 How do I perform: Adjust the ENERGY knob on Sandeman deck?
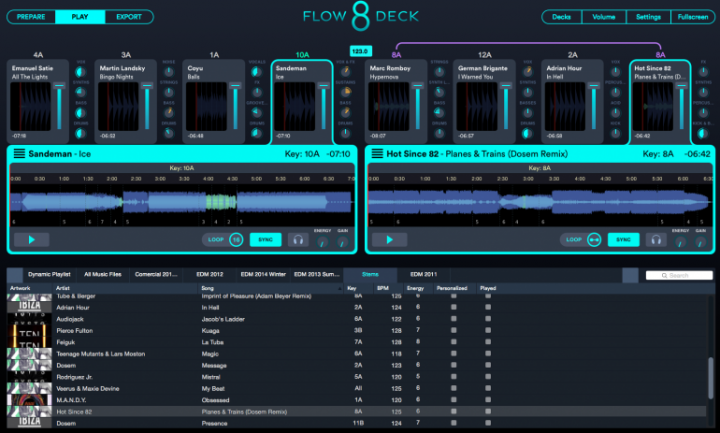(322, 242)
